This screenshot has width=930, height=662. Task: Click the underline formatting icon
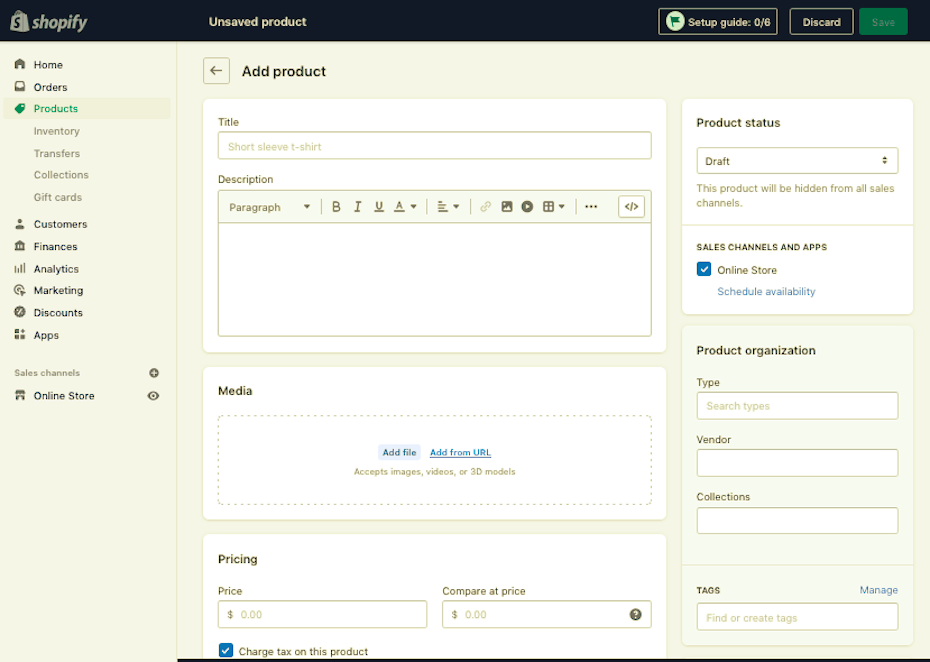379,207
